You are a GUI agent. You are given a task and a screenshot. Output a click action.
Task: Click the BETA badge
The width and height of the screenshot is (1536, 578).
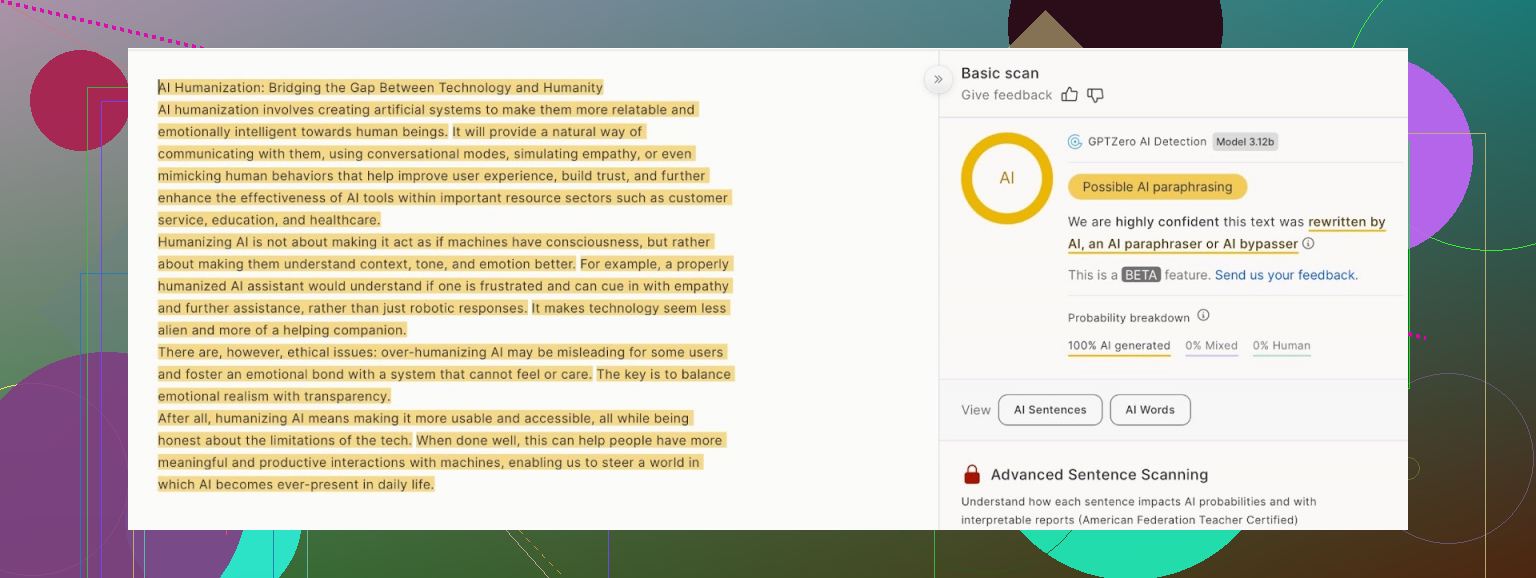pyautogui.click(x=1141, y=275)
